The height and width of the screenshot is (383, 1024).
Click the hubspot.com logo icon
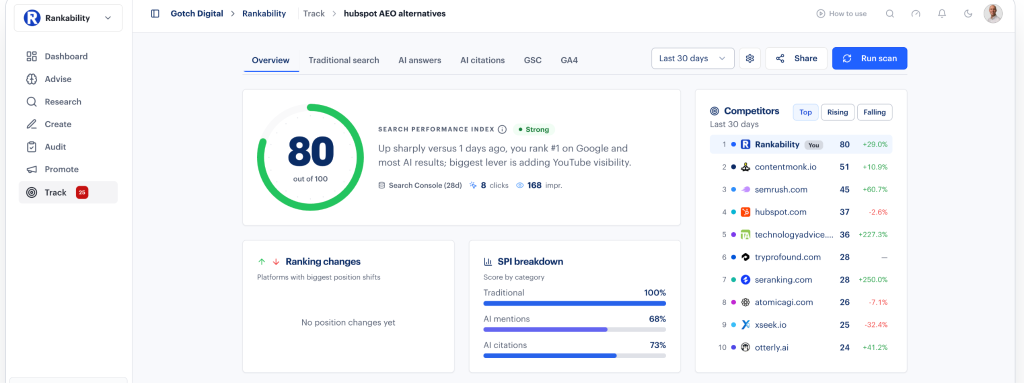[745, 212]
